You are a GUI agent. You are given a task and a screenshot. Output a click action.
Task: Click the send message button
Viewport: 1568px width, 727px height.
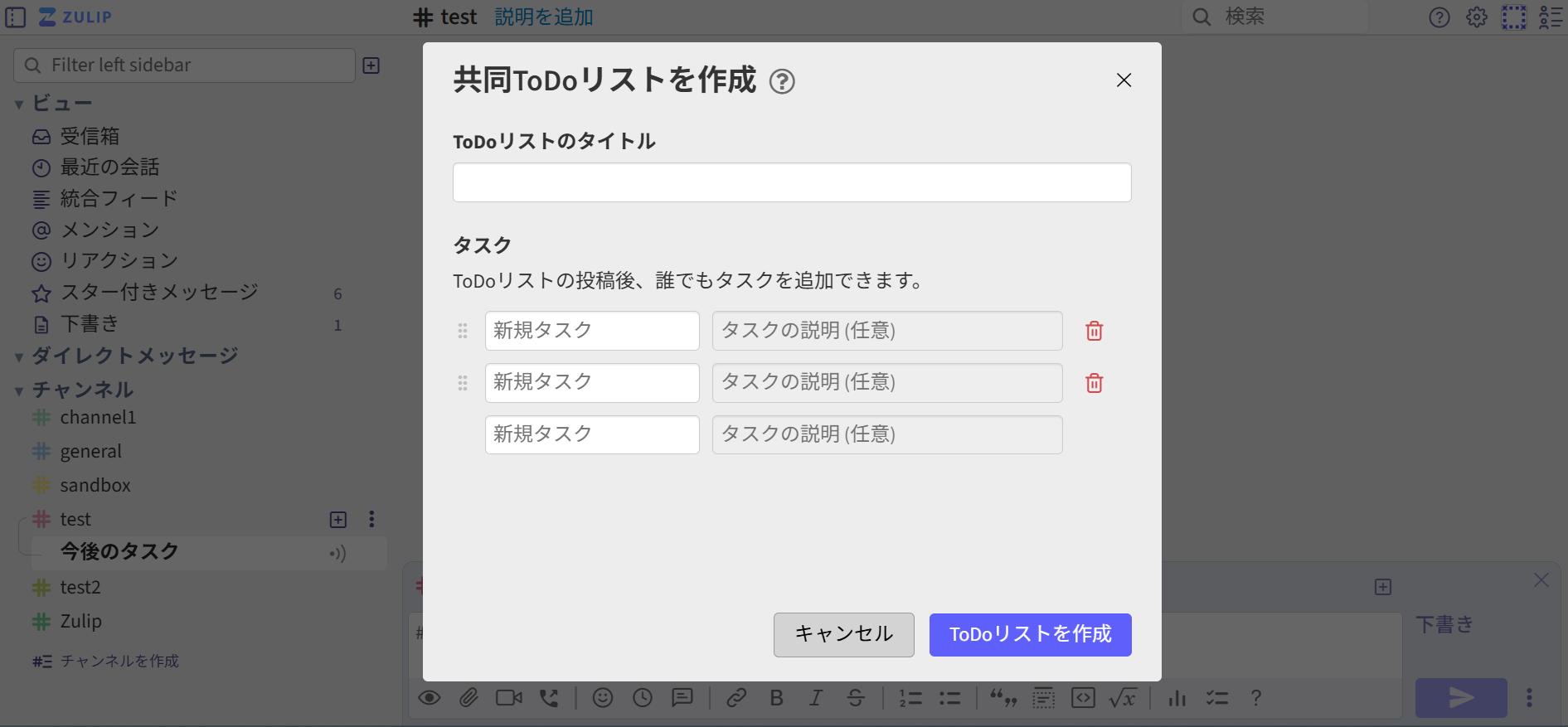coord(1461,698)
